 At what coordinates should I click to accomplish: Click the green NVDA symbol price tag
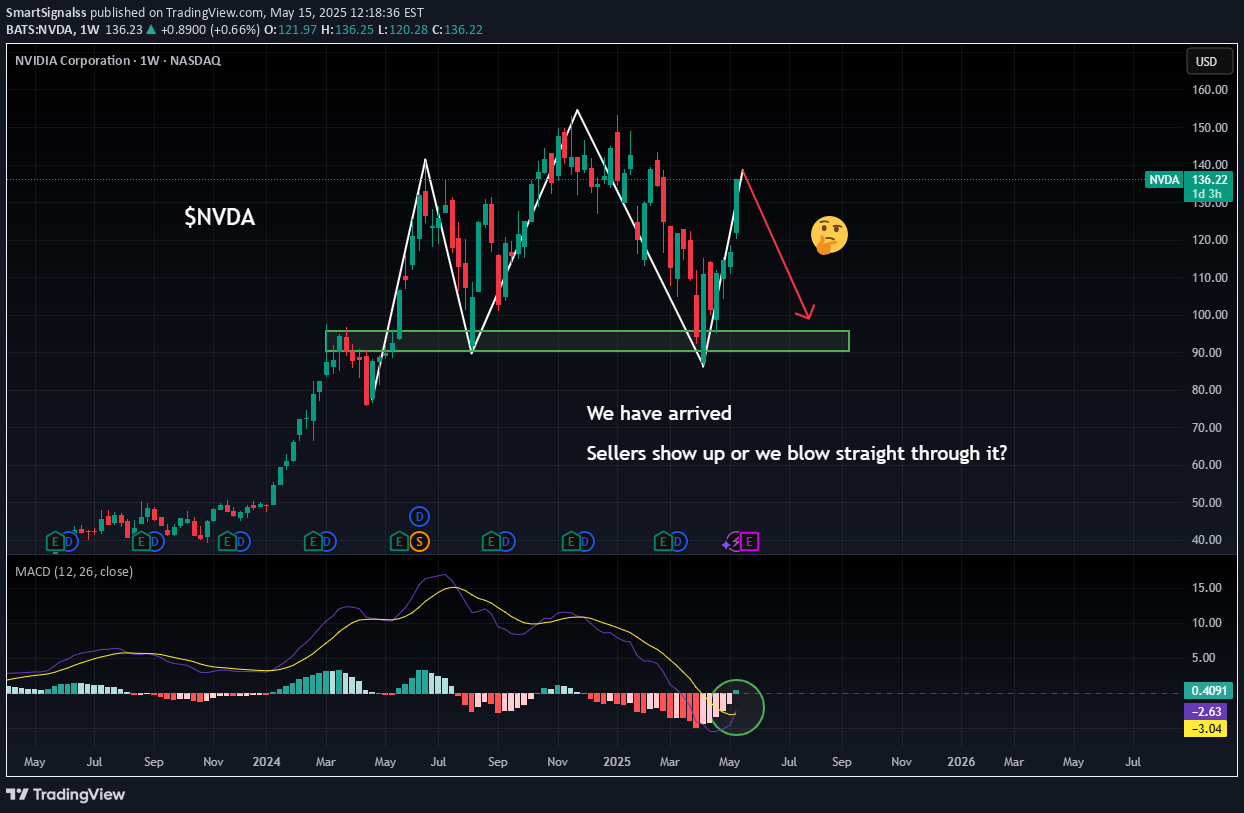click(x=1163, y=180)
